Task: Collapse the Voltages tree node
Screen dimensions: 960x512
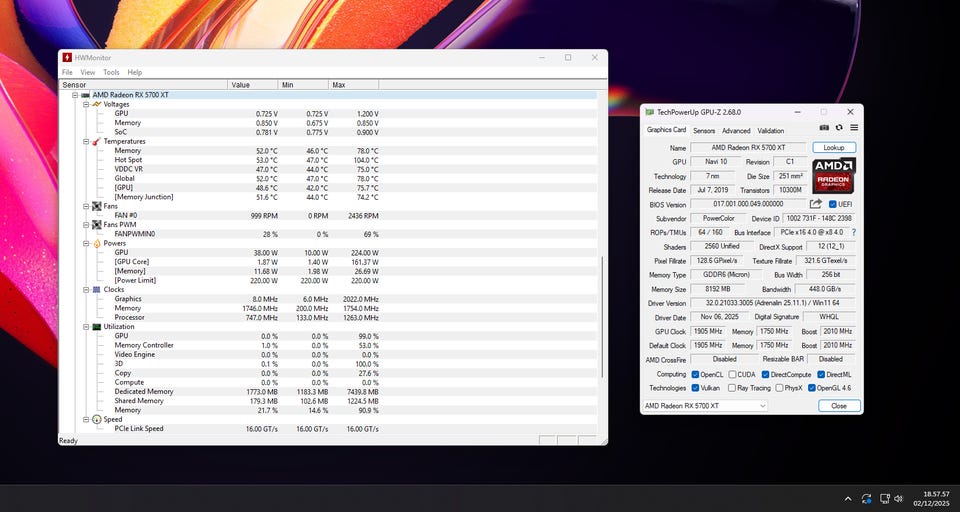Action: point(87,104)
